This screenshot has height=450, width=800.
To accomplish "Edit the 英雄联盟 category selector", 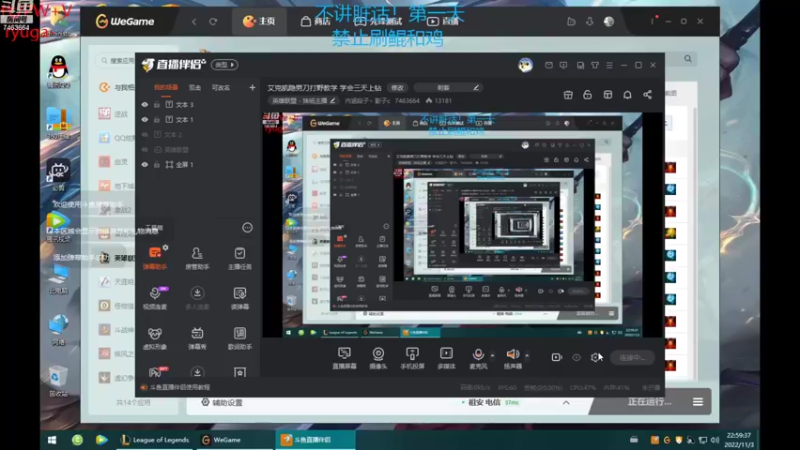I will 304,101.
